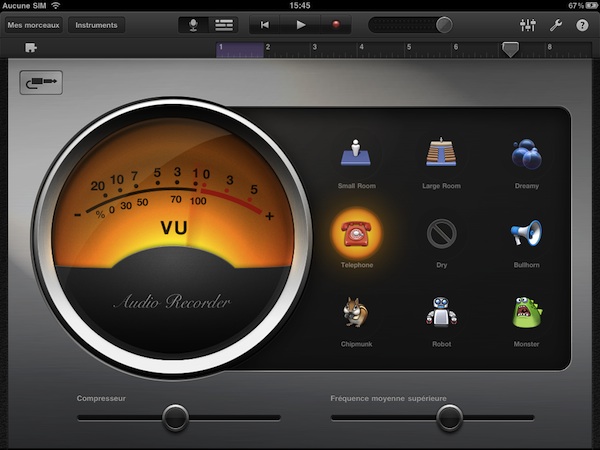Click the Compresseur slider knob
Image resolution: width=600 pixels, height=450 pixels.
click(175, 418)
